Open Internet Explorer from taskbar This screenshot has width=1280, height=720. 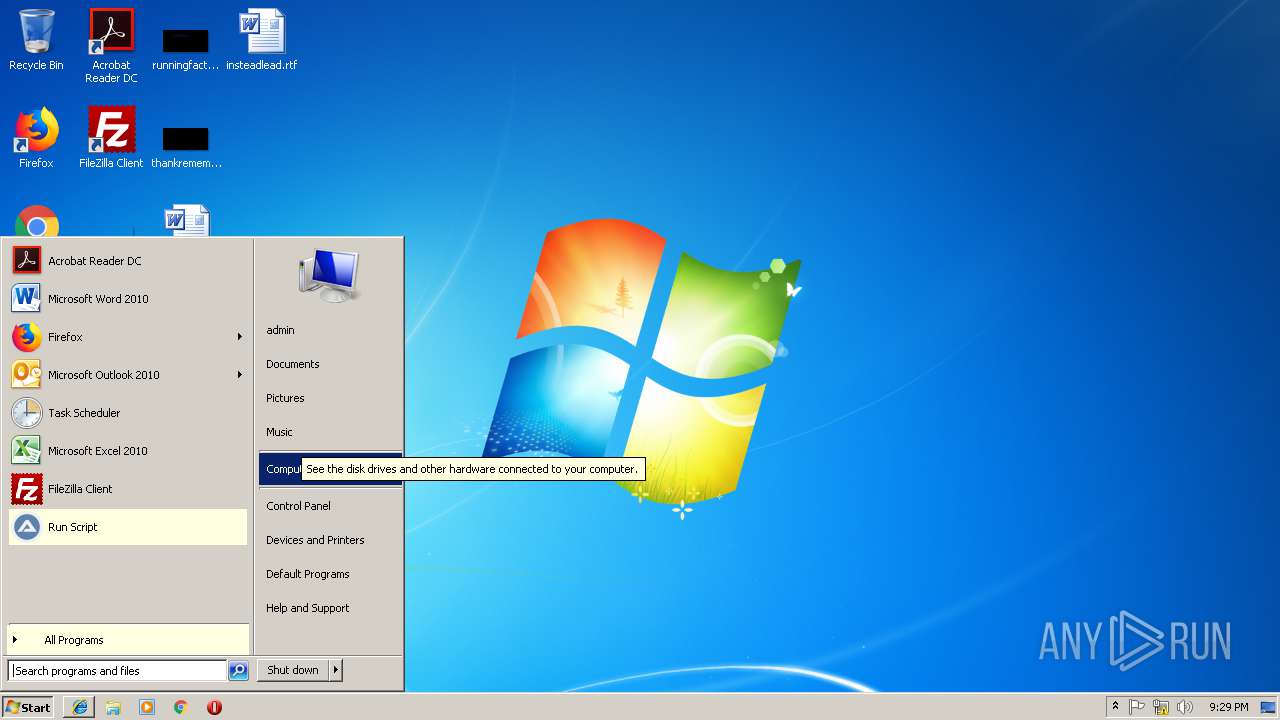click(80, 707)
